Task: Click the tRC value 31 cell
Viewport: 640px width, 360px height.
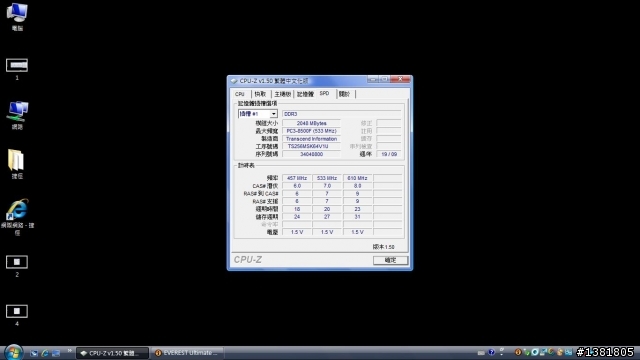Action: pyautogui.click(x=357, y=217)
